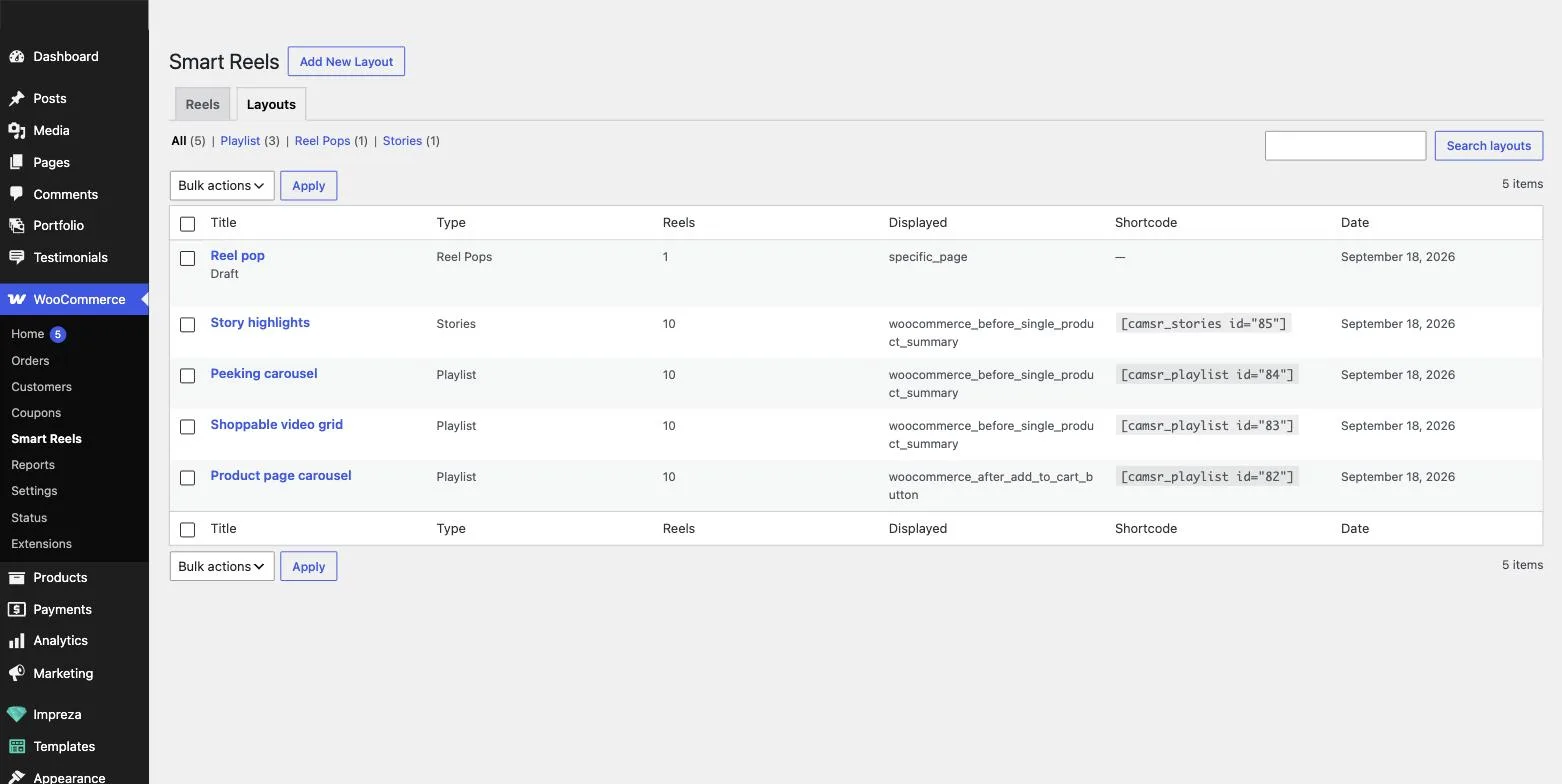
Task: Click the bottom Apply button
Action: coord(308,567)
